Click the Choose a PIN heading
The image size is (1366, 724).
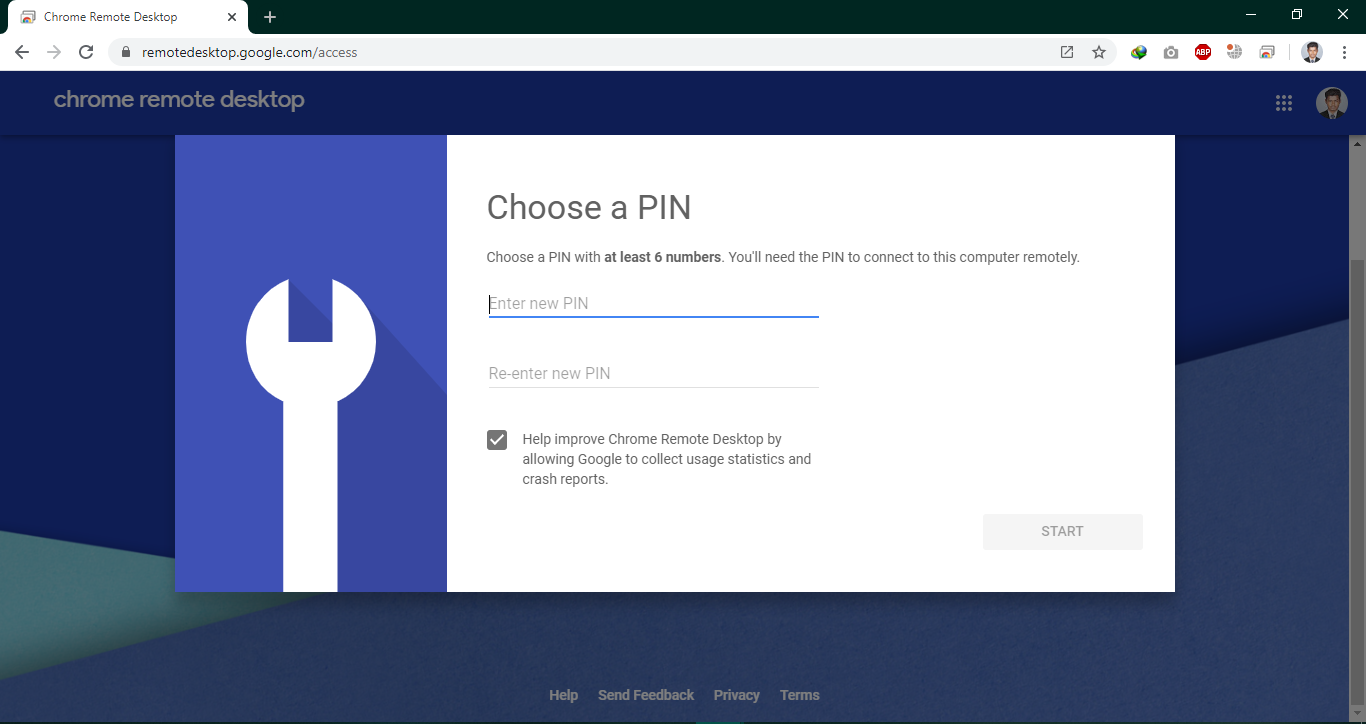pyautogui.click(x=589, y=207)
